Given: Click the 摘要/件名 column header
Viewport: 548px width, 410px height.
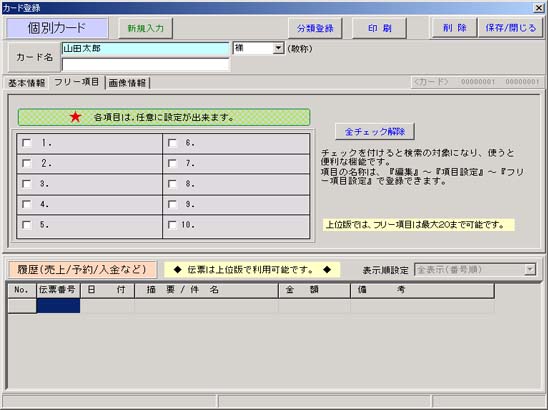Looking at the screenshot, I should tap(206, 290).
